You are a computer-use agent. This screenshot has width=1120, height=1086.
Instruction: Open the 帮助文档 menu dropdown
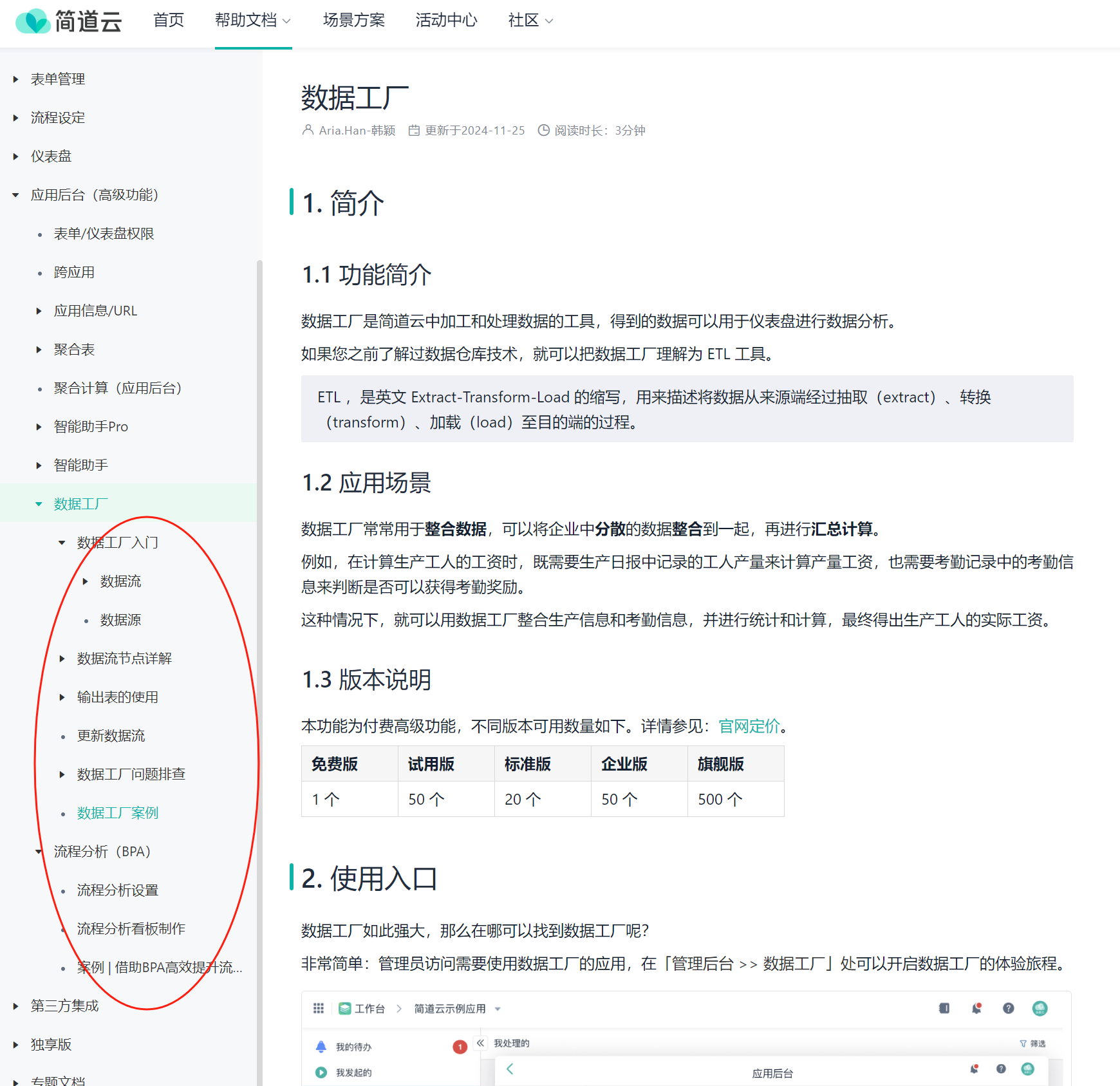click(253, 21)
